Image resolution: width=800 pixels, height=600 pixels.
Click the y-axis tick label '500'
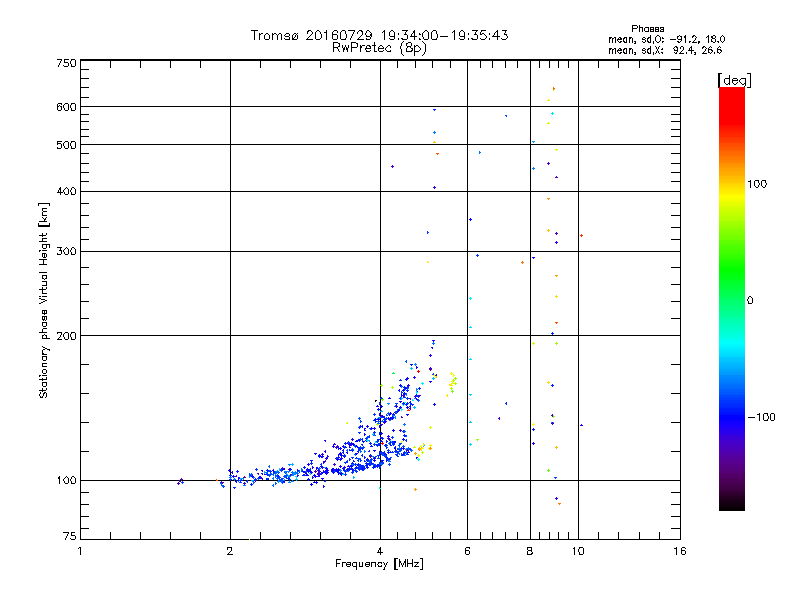click(66, 145)
